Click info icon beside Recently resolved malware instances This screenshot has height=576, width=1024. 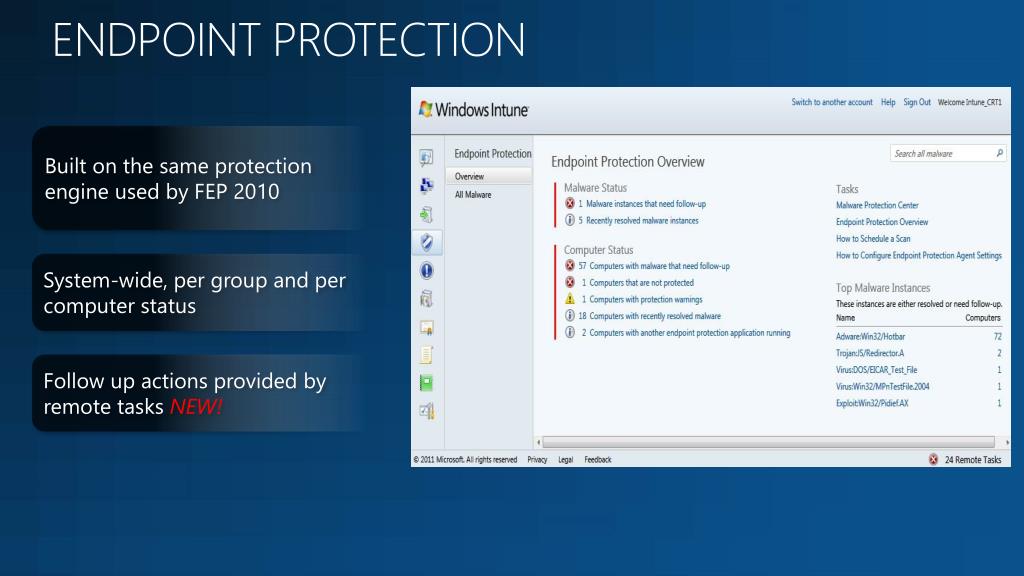pyautogui.click(x=570, y=220)
